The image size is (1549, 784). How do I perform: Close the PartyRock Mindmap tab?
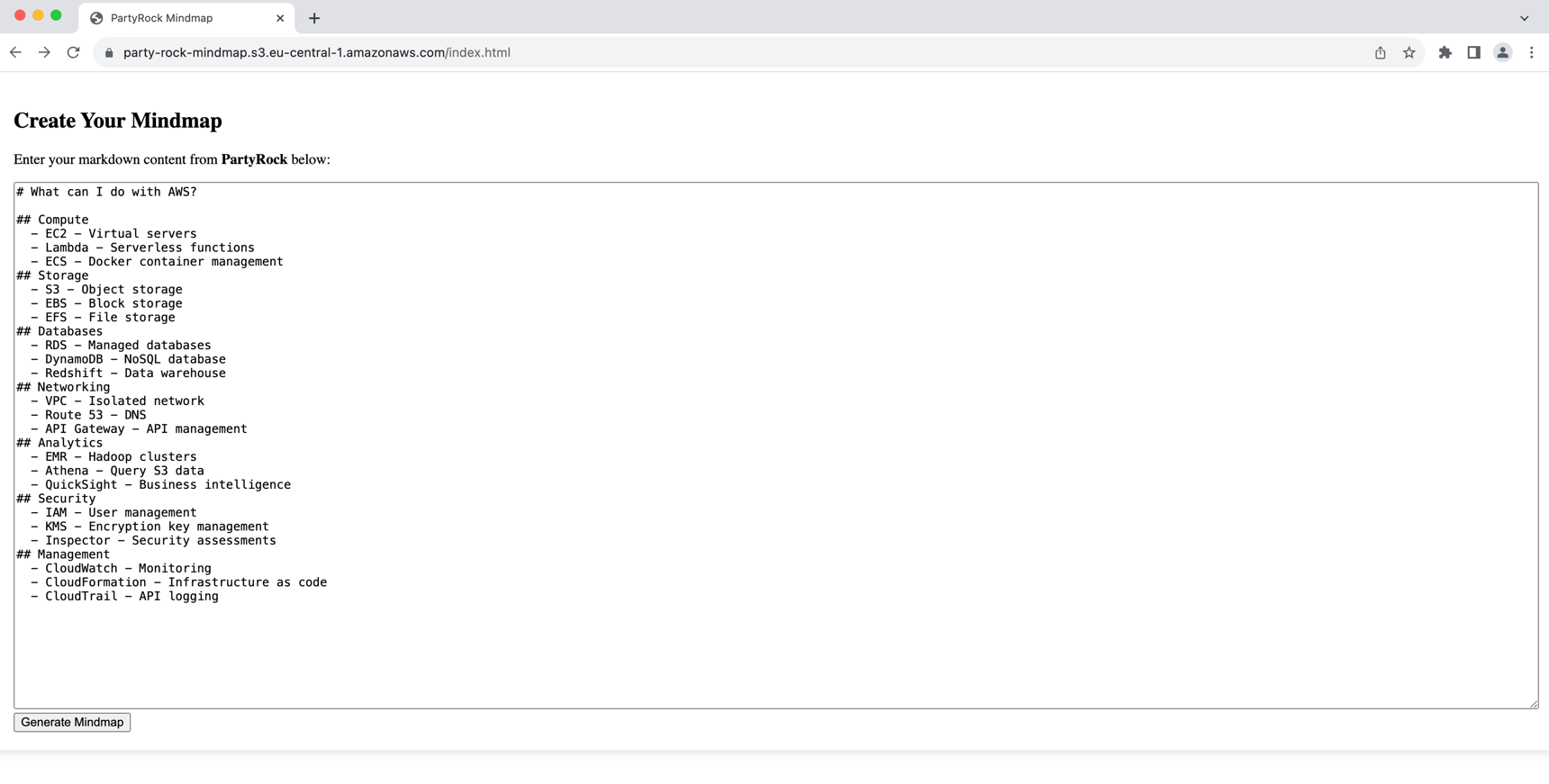[x=280, y=18]
